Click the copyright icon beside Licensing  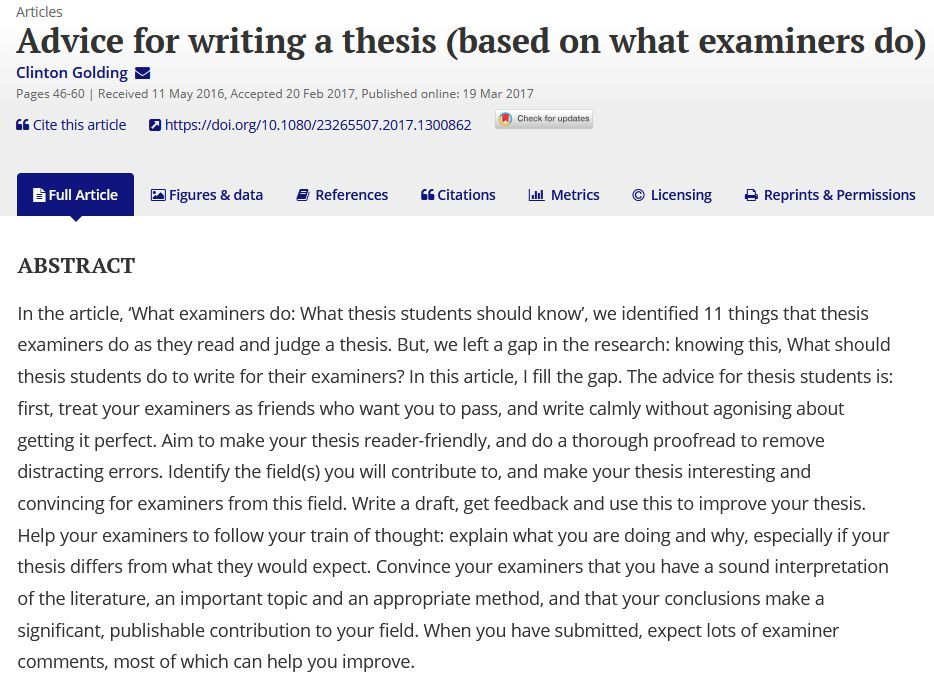click(638, 195)
